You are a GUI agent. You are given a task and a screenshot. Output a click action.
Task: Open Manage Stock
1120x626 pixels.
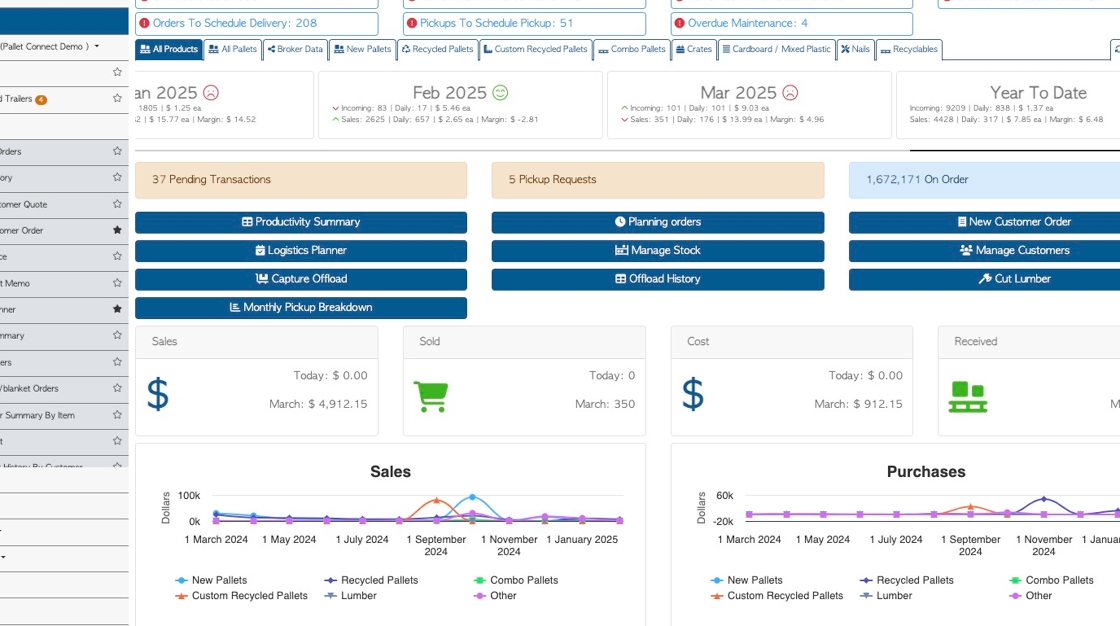(658, 251)
